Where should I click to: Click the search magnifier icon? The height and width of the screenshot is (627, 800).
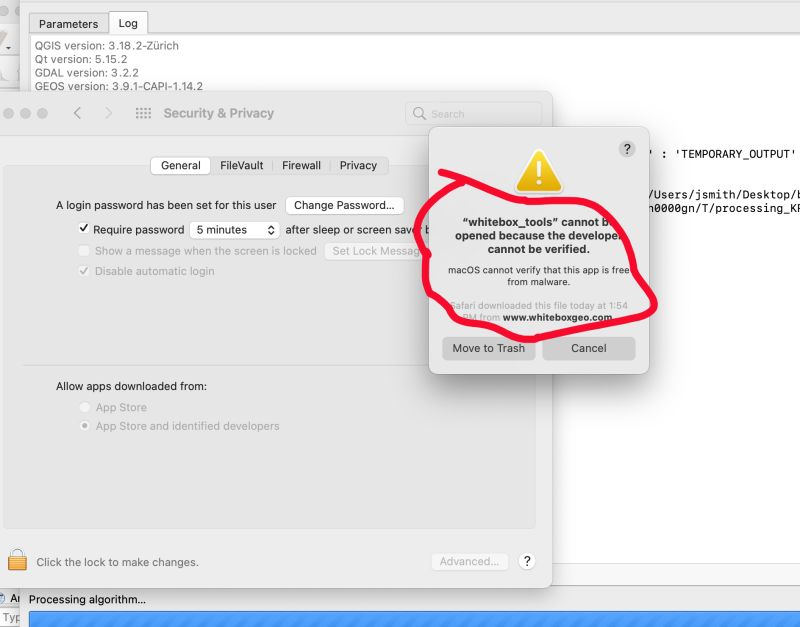(x=419, y=113)
